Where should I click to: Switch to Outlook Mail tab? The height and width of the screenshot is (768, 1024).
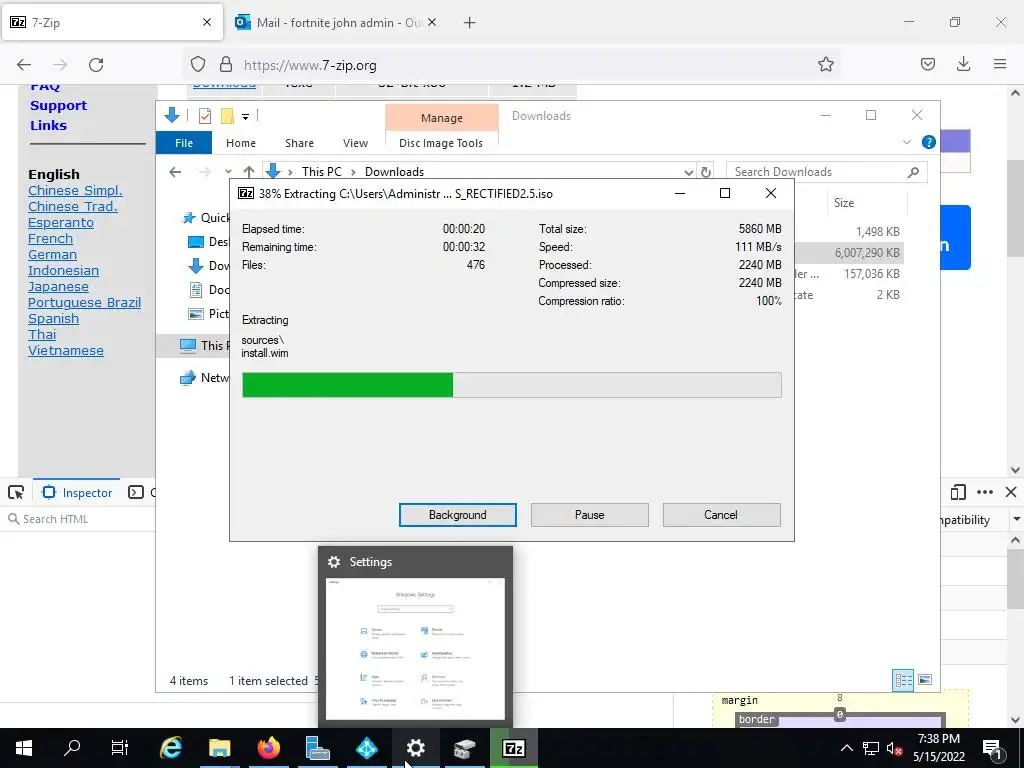coord(336,22)
